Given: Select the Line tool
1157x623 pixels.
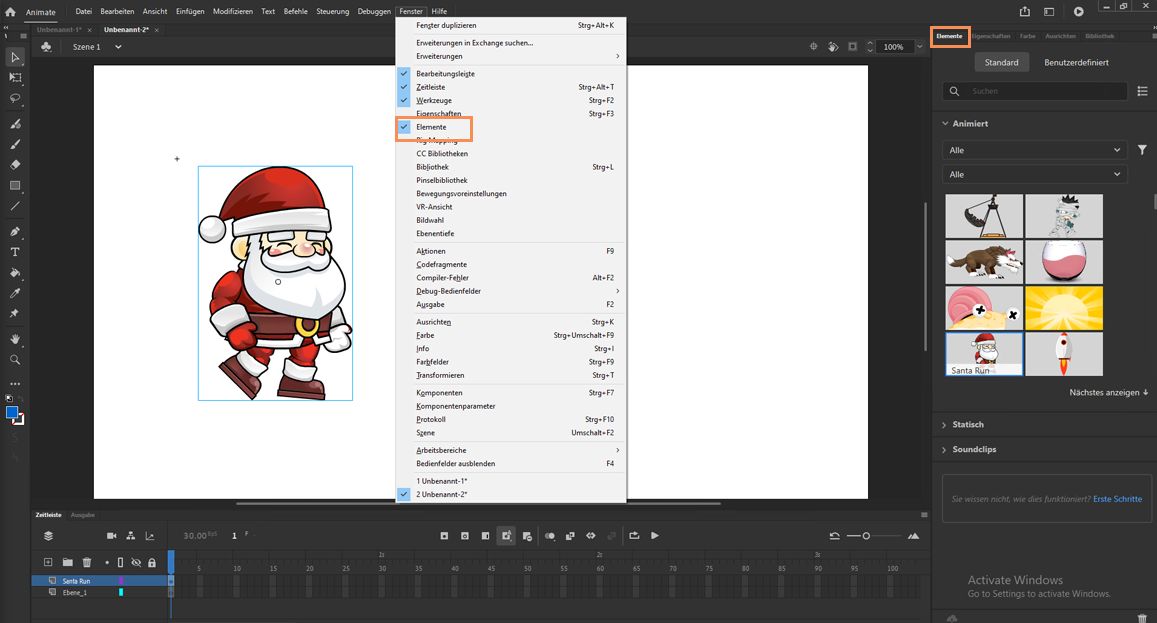Looking at the screenshot, I should (x=15, y=206).
